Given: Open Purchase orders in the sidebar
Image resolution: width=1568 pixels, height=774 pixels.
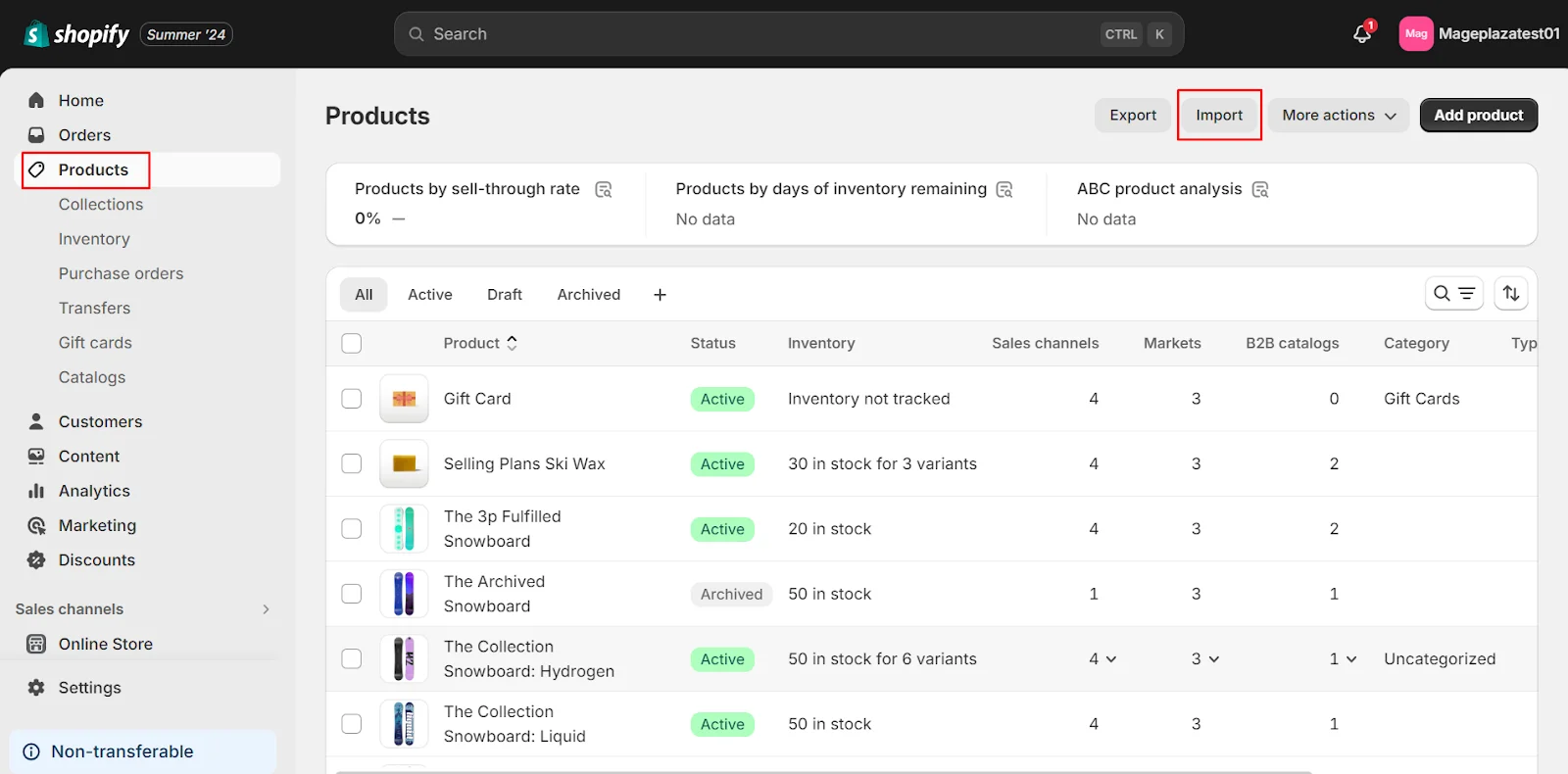Looking at the screenshot, I should click(x=121, y=273).
